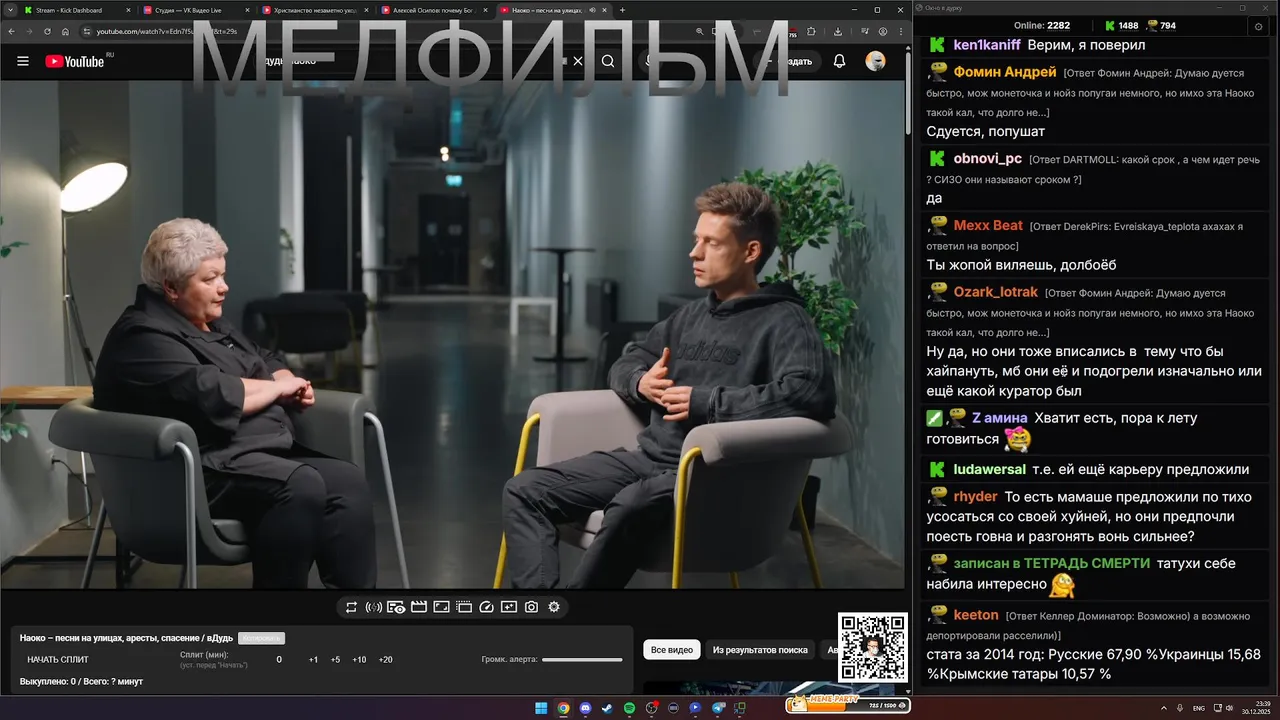Reload the page in browser
The width and height of the screenshot is (1280, 720).
47,31
